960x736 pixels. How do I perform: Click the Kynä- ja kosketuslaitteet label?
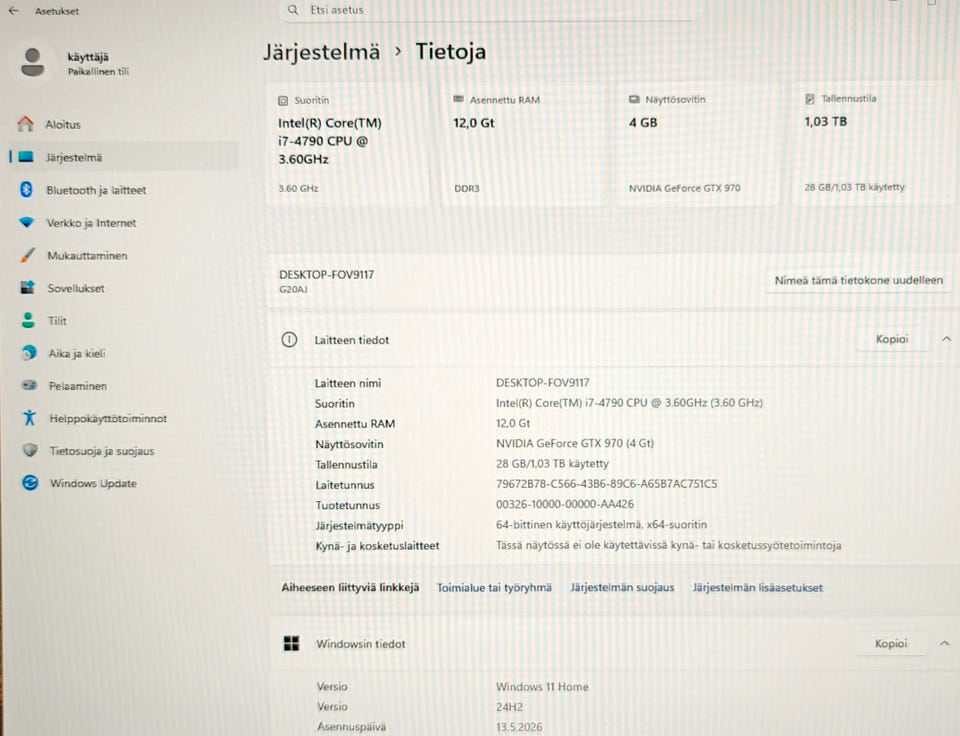click(377, 546)
